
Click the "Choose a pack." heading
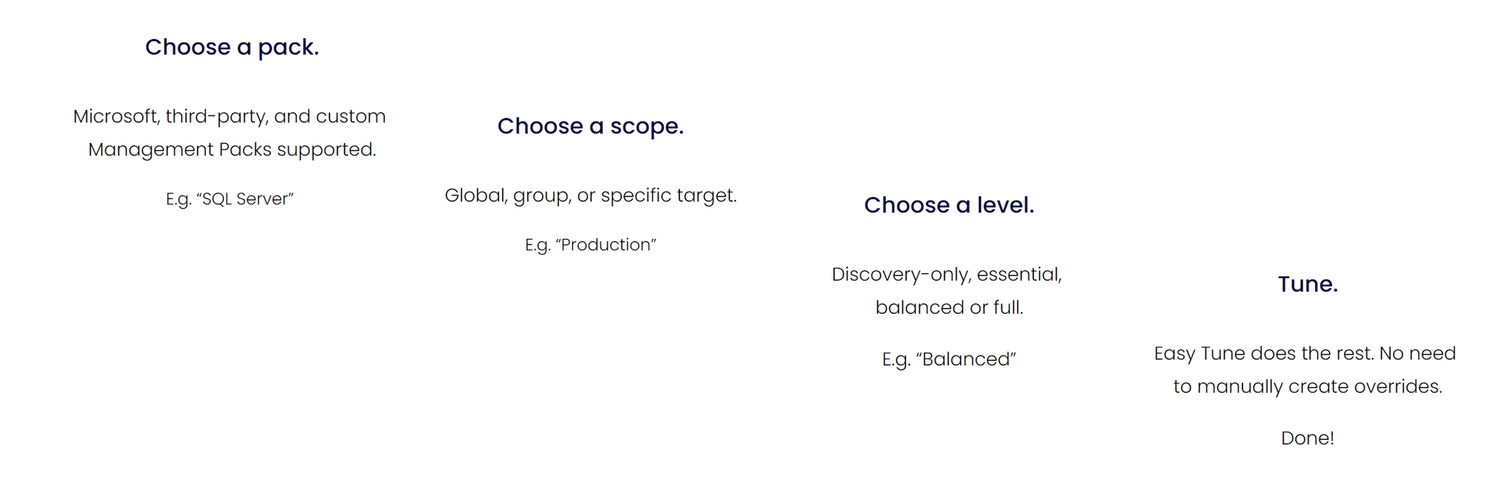(232, 47)
